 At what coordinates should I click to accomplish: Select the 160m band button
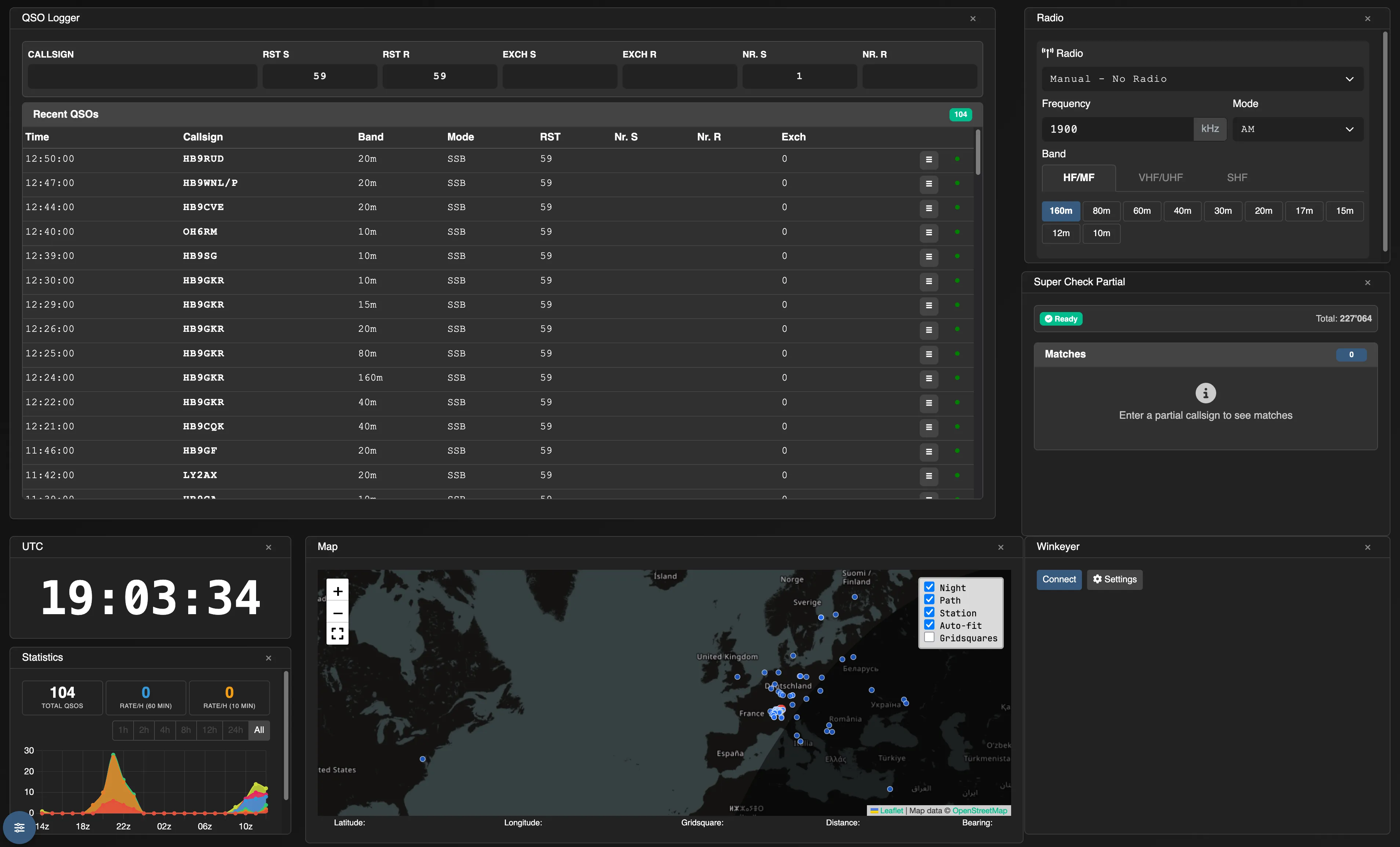click(1060, 211)
